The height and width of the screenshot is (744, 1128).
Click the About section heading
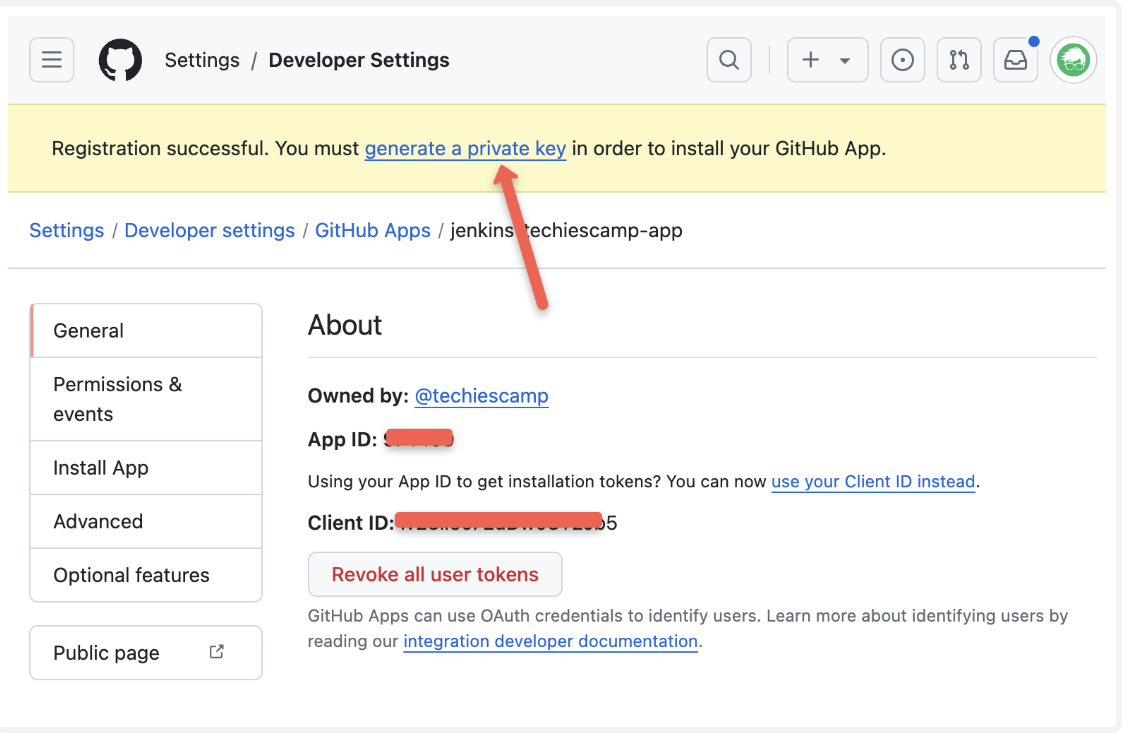click(345, 325)
